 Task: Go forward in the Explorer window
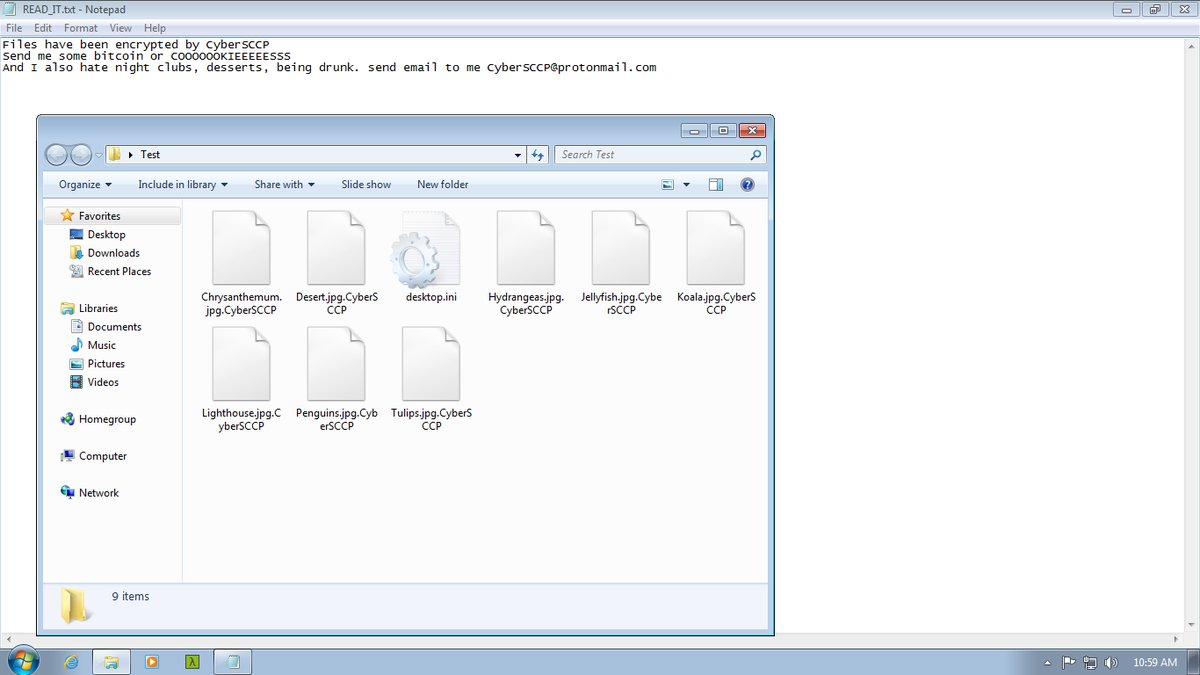coord(80,155)
